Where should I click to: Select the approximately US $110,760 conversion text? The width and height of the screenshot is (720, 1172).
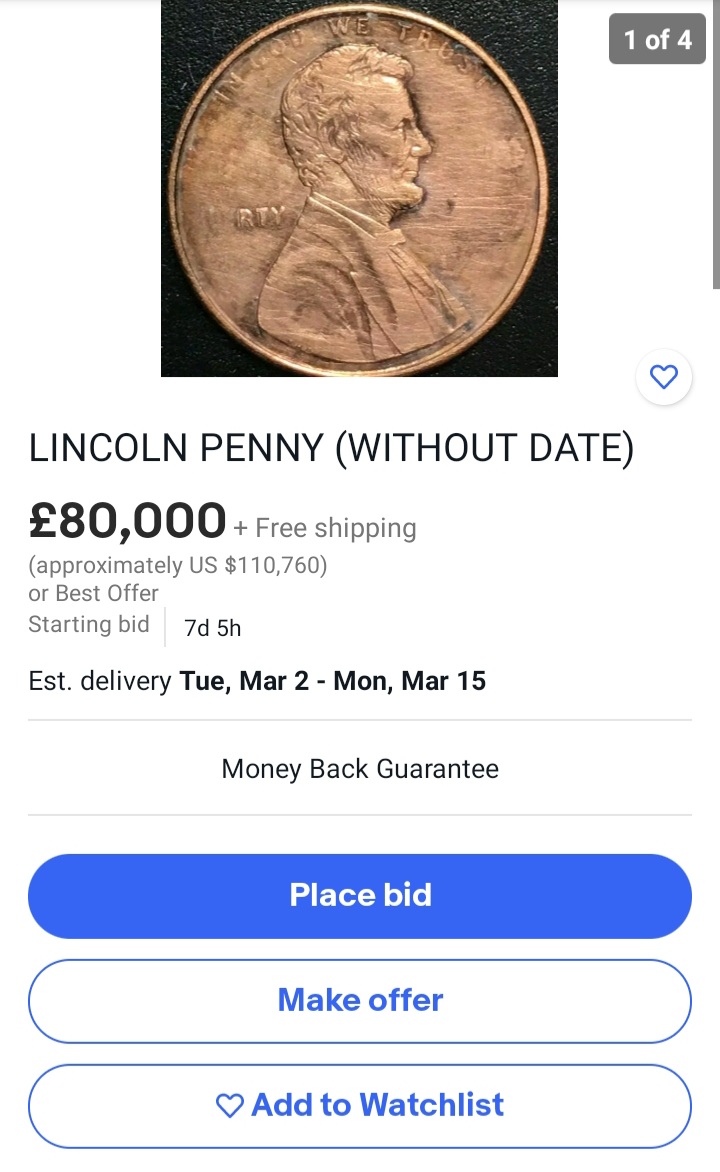(178, 565)
